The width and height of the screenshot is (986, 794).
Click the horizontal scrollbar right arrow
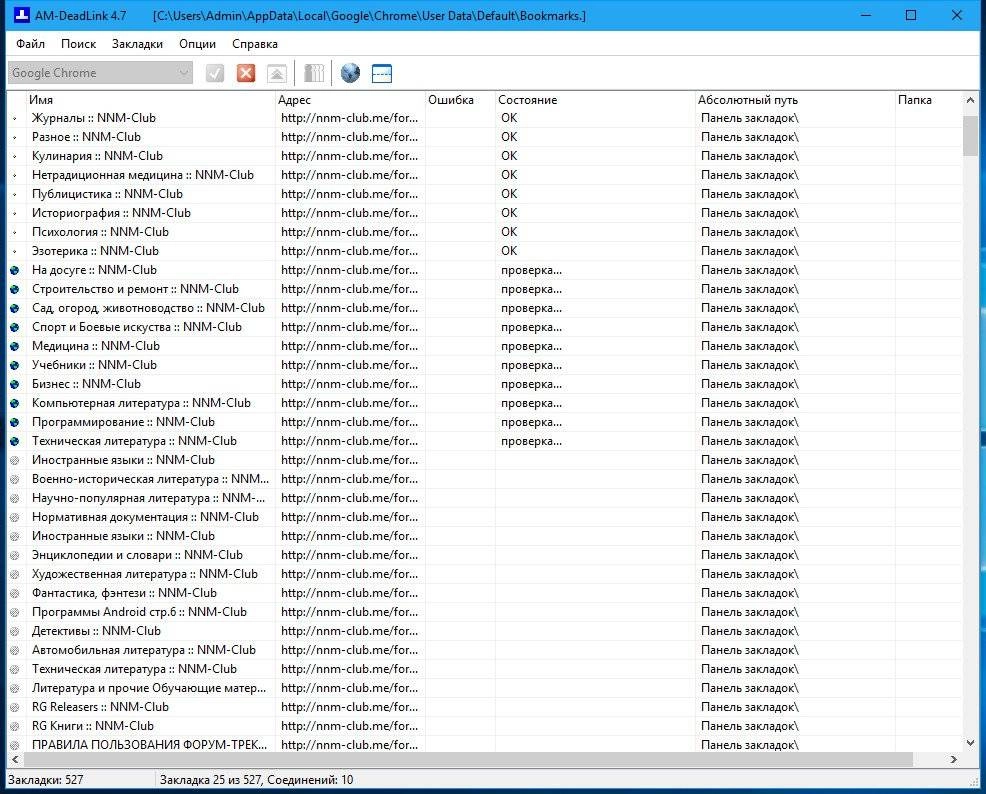954,759
